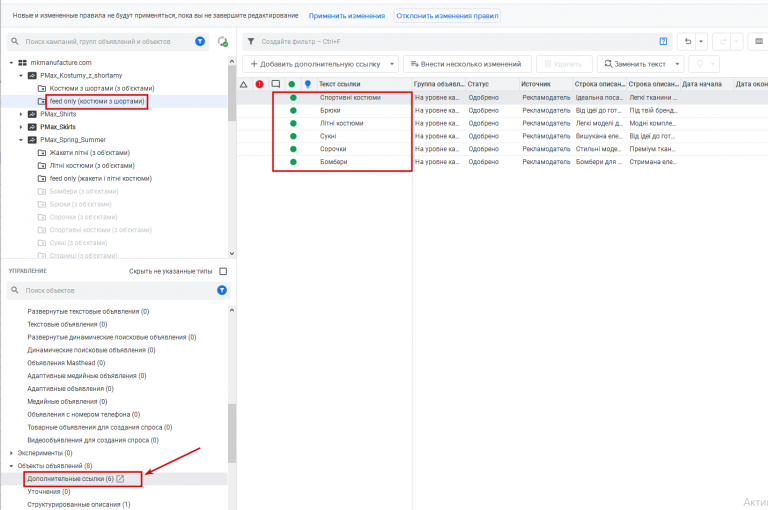Collapse the Объекты объявлений section

tap(11, 466)
